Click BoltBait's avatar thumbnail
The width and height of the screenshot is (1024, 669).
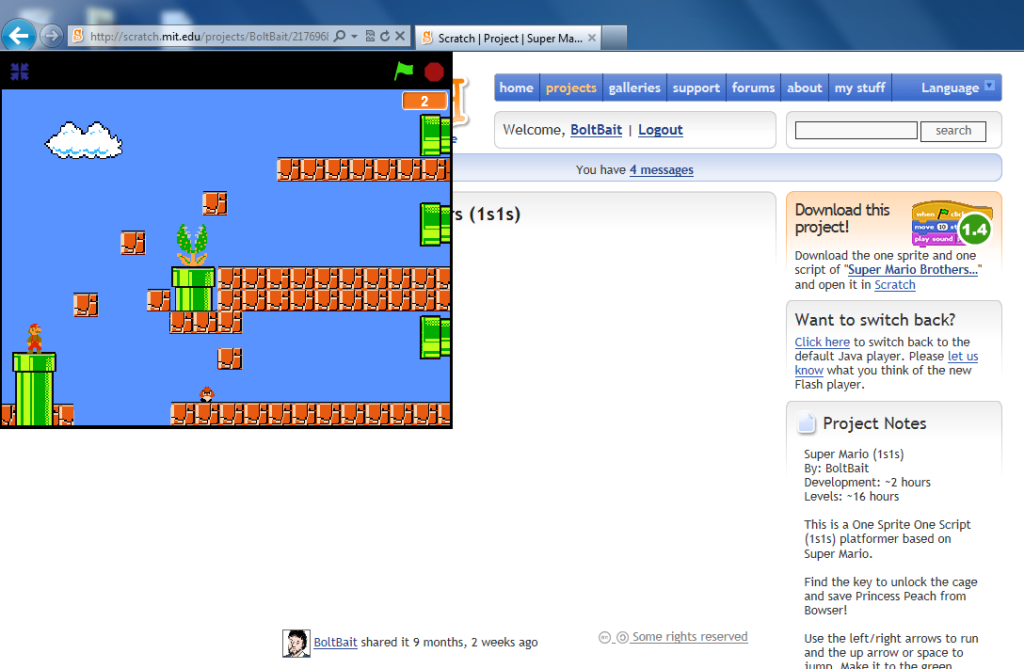pos(295,643)
